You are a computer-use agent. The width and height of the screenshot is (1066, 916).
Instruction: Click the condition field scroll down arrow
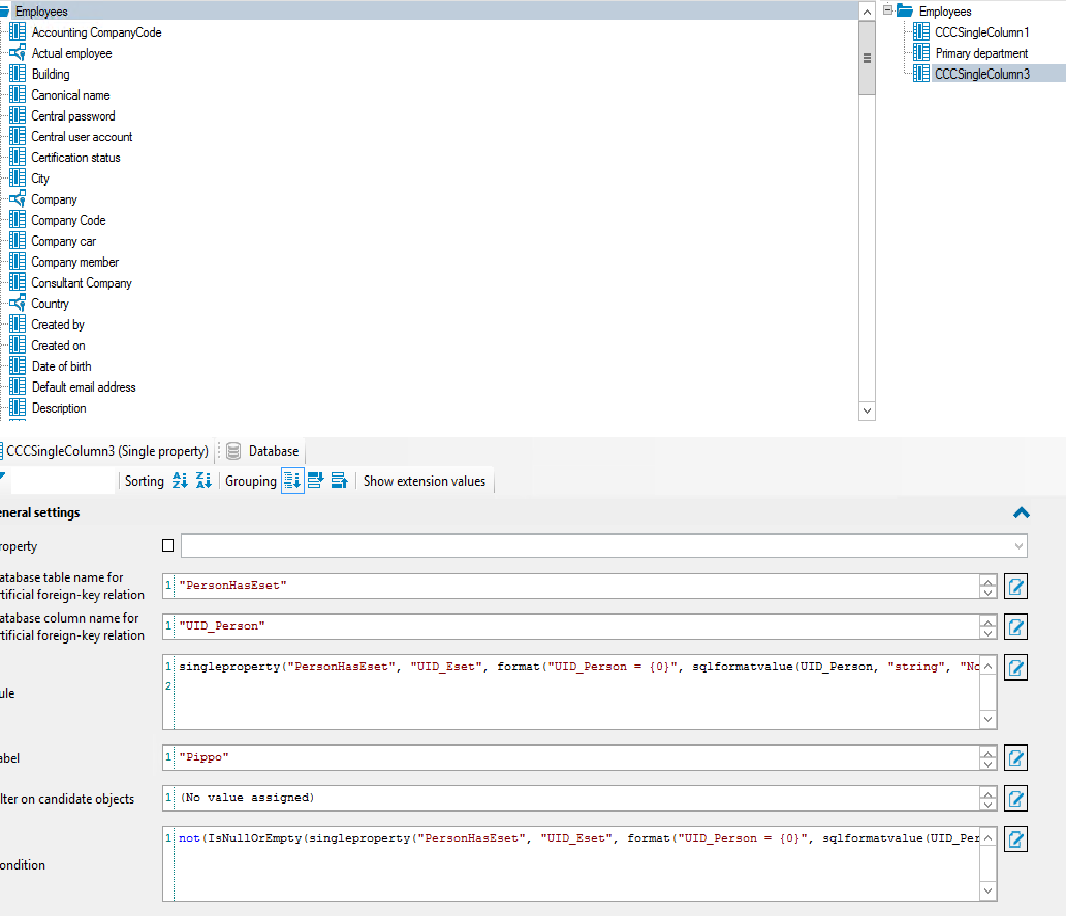pos(988,891)
